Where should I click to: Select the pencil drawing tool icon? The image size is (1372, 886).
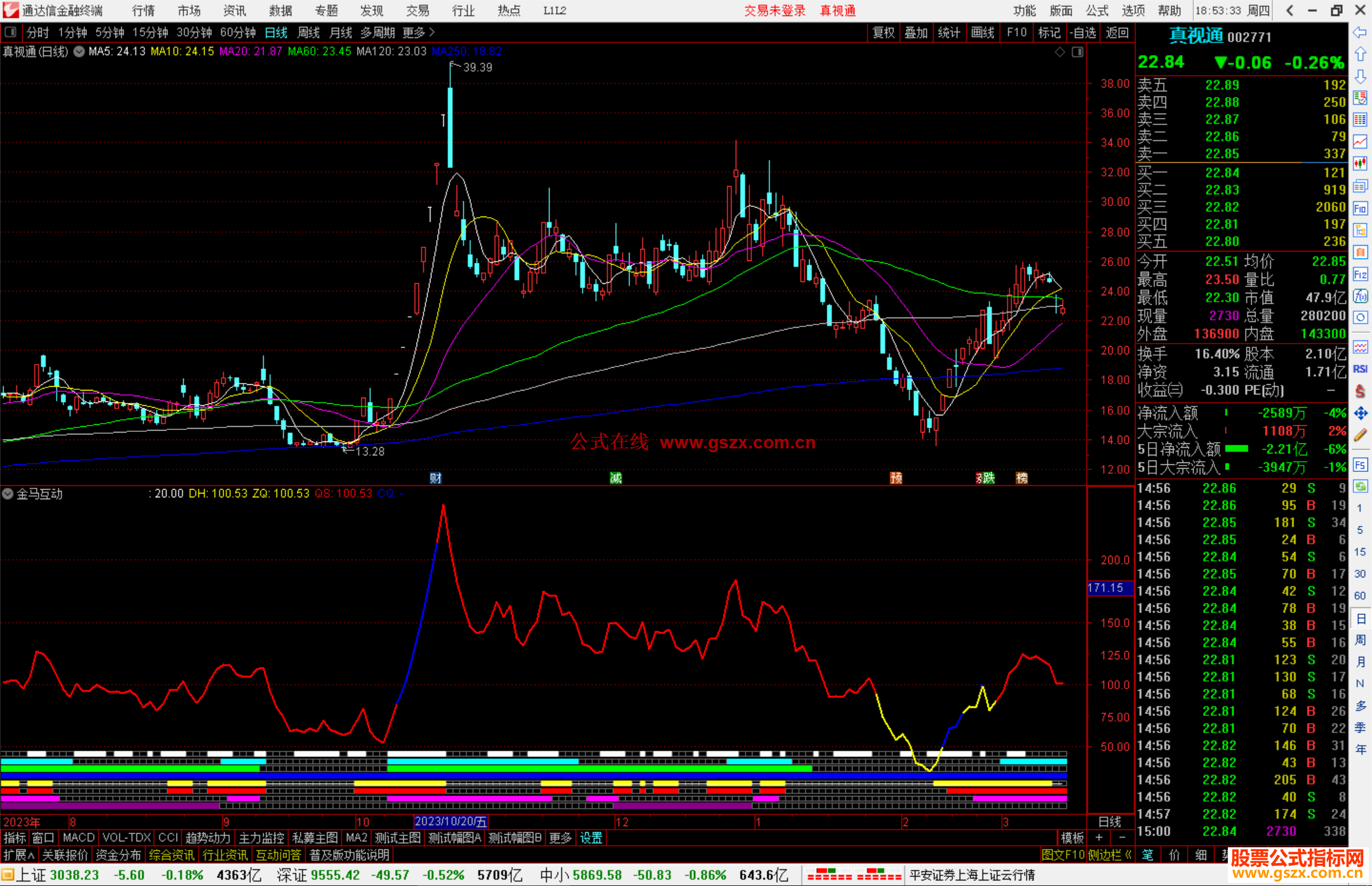pyautogui.click(x=1360, y=436)
